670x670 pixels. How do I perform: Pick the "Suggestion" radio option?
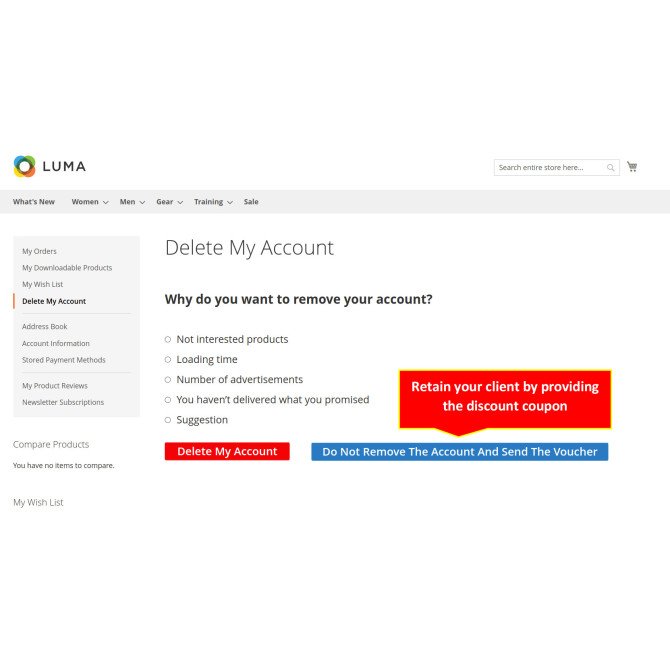point(168,420)
